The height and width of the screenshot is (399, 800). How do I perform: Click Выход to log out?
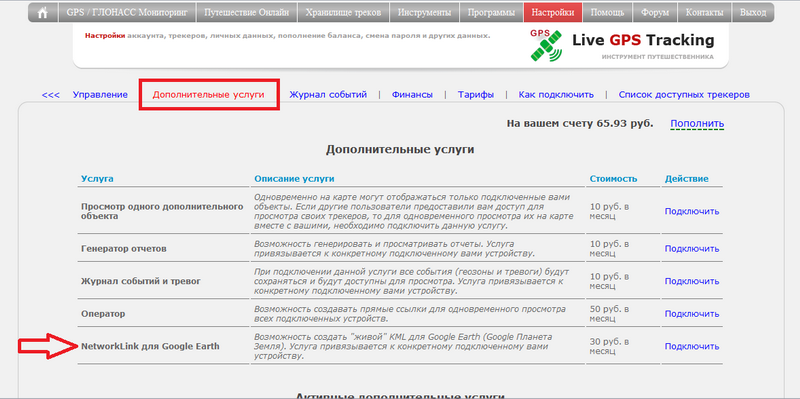pyautogui.click(x=753, y=13)
